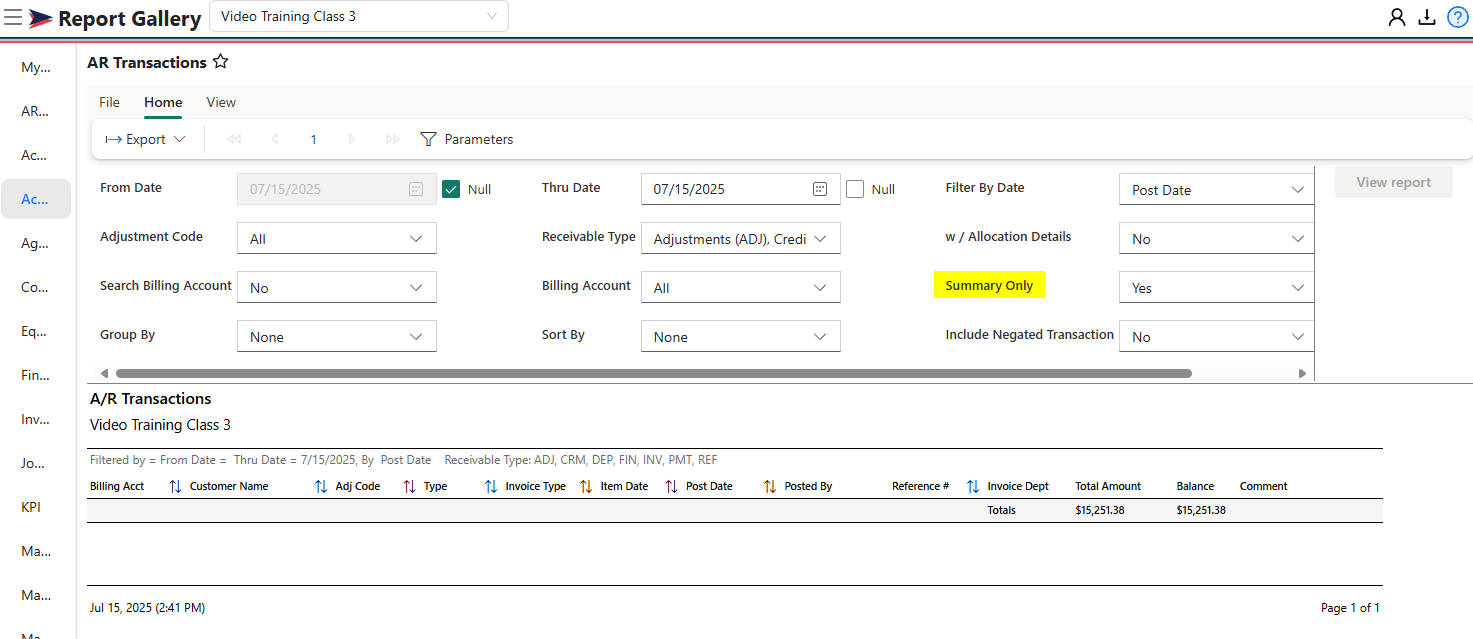Open the Video Training Class 3 dropdown
1473x639 pixels.
(359, 16)
